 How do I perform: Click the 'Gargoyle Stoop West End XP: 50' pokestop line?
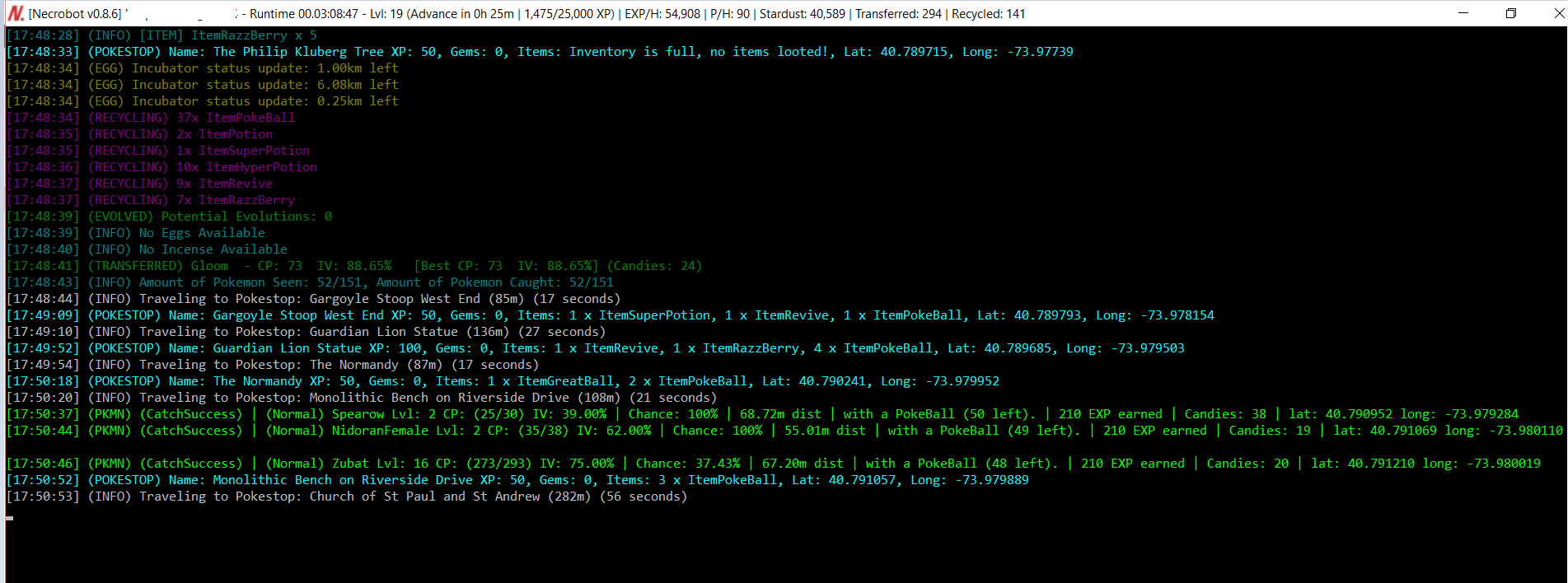(x=611, y=315)
